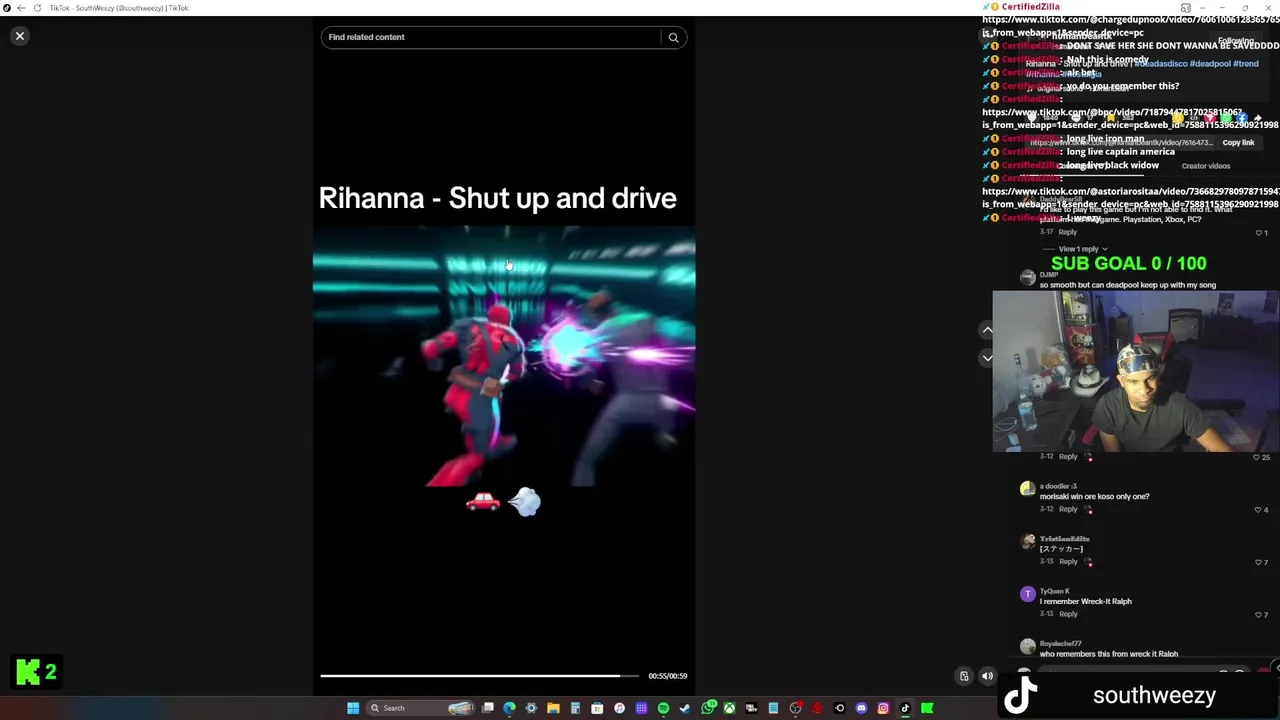Image resolution: width=1280 pixels, height=720 pixels.
Task: Share the video via Facebook icon
Action: click(x=1242, y=118)
